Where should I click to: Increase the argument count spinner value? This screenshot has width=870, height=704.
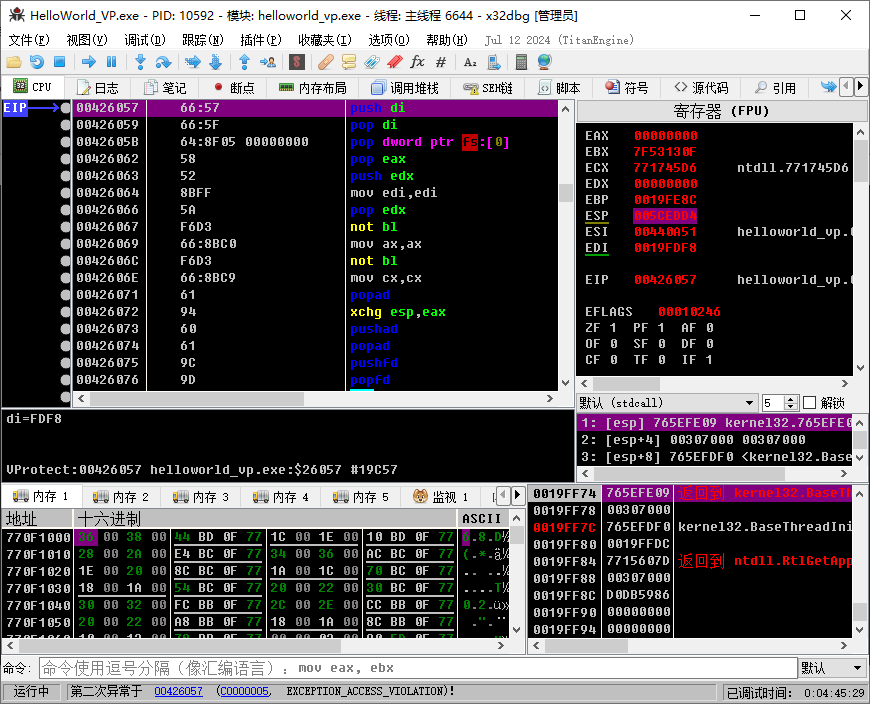[792, 399]
